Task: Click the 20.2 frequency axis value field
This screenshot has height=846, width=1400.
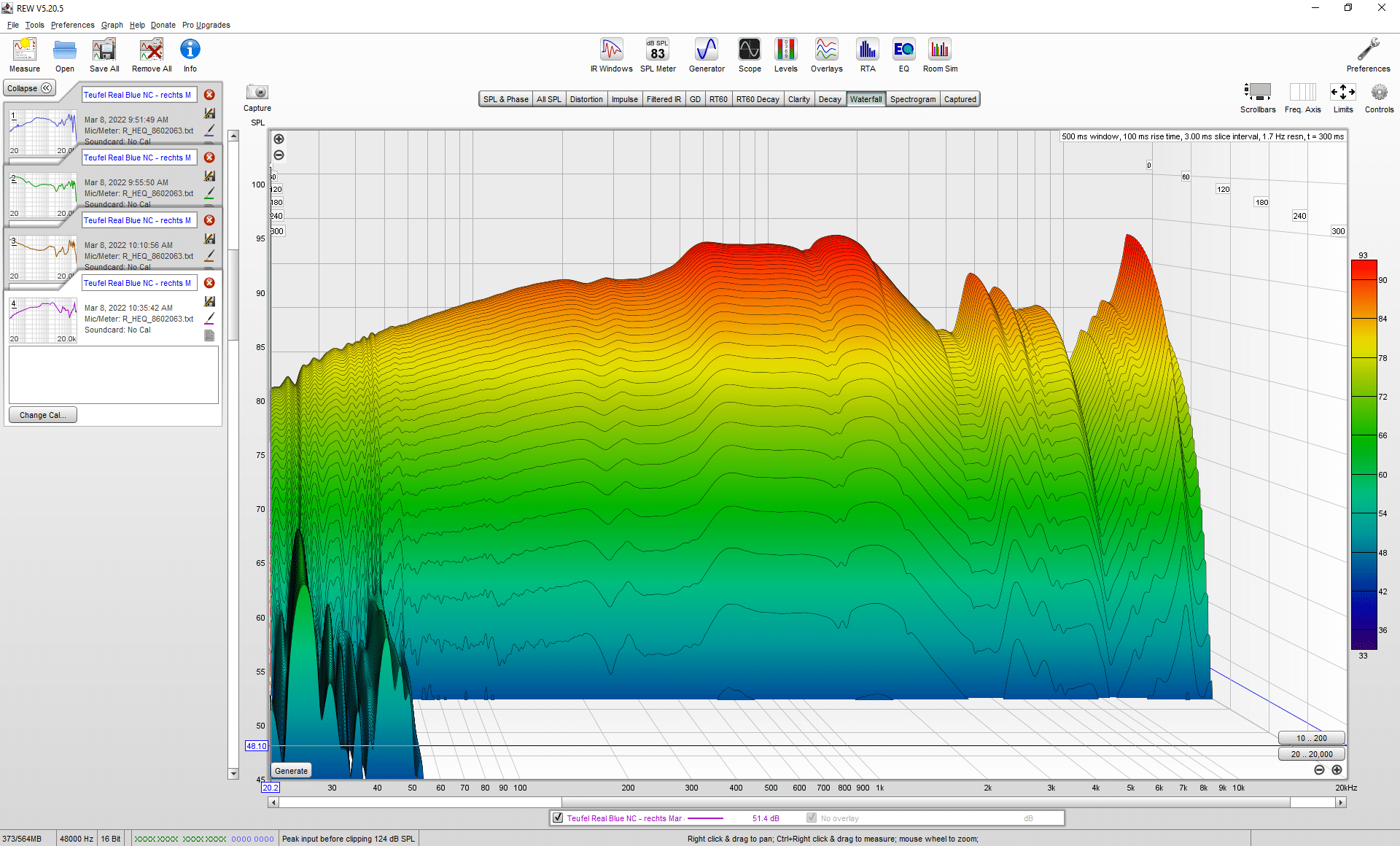Action: coord(271,788)
